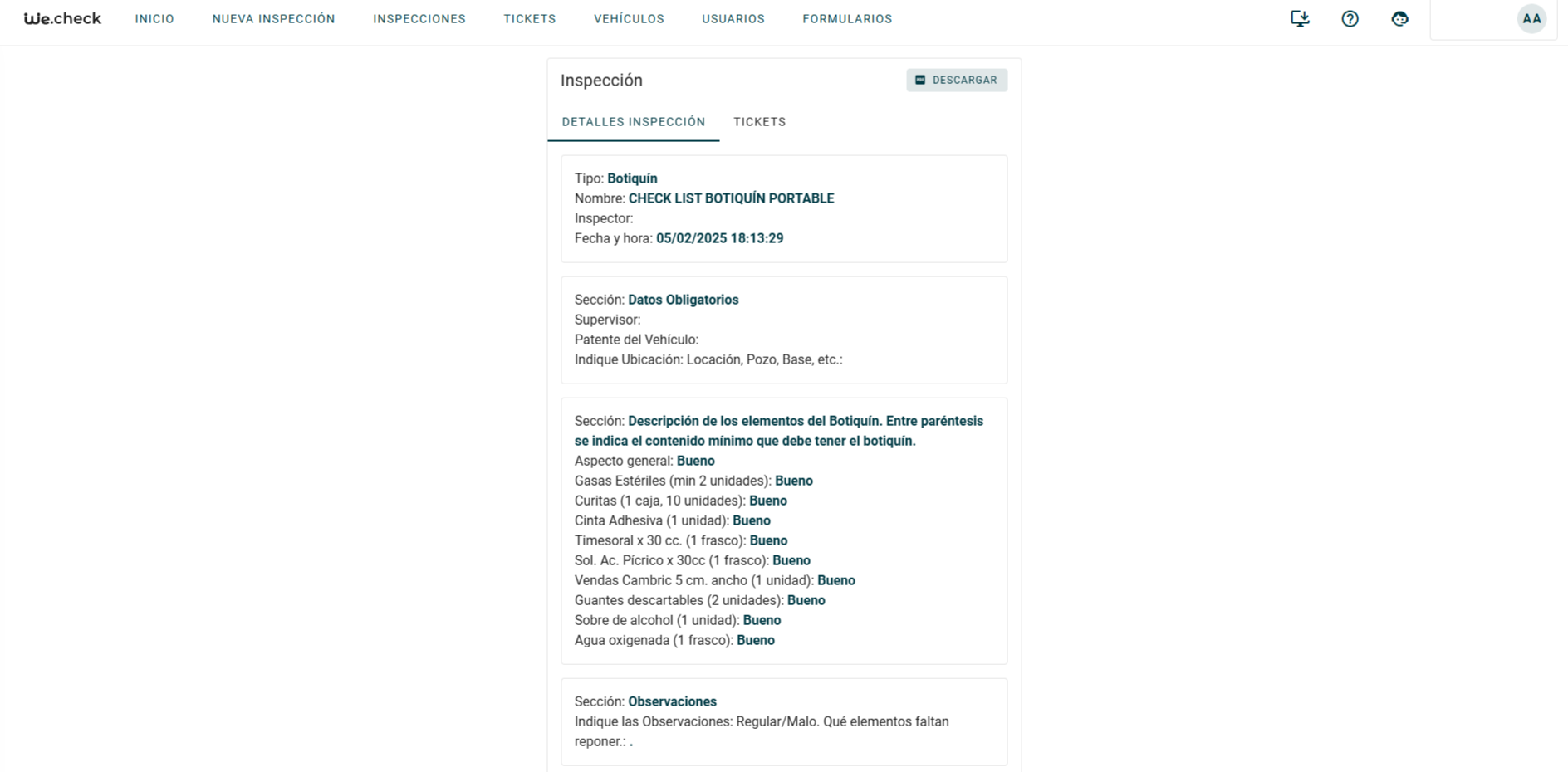Open help via question mark icon
This screenshot has height=772, width=1568.
(1350, 19)
